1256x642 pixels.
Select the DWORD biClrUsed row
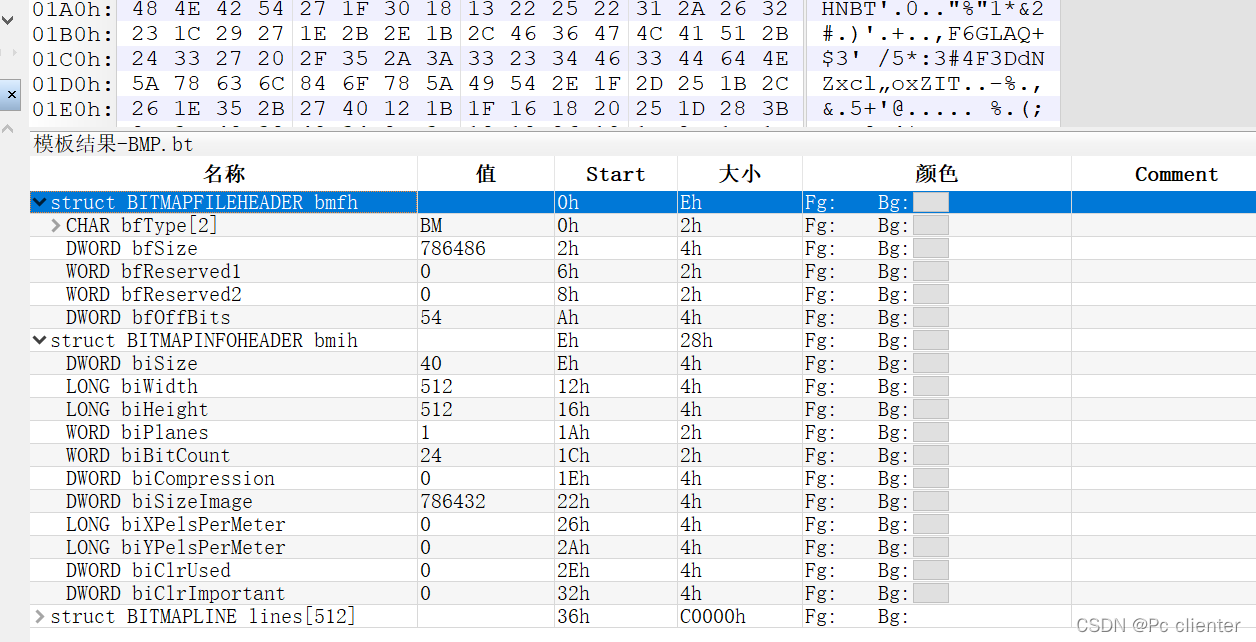point(643,570)
